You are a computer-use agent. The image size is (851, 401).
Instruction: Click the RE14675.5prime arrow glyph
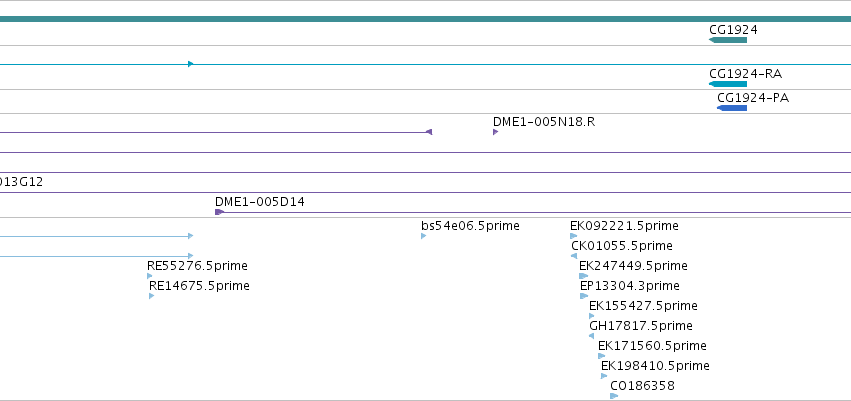coord(151,296)
